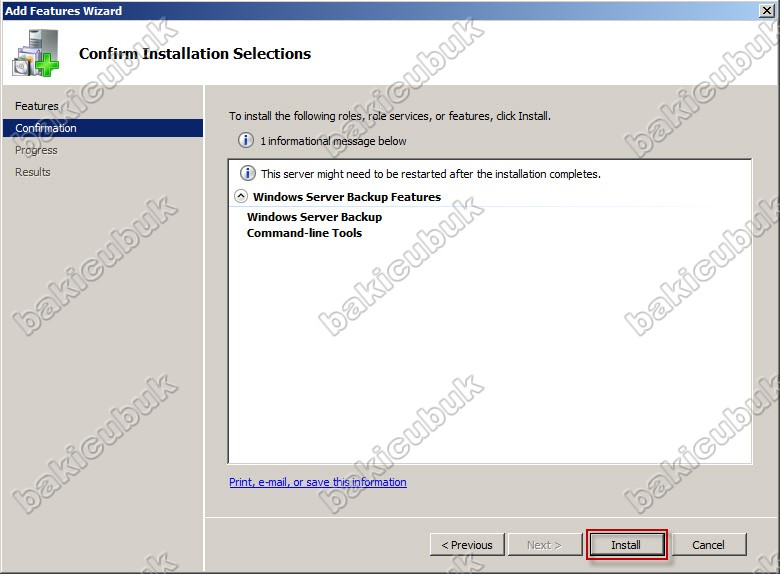Collapse the Windows Server Backup Features section

click(x=241, y=197)
